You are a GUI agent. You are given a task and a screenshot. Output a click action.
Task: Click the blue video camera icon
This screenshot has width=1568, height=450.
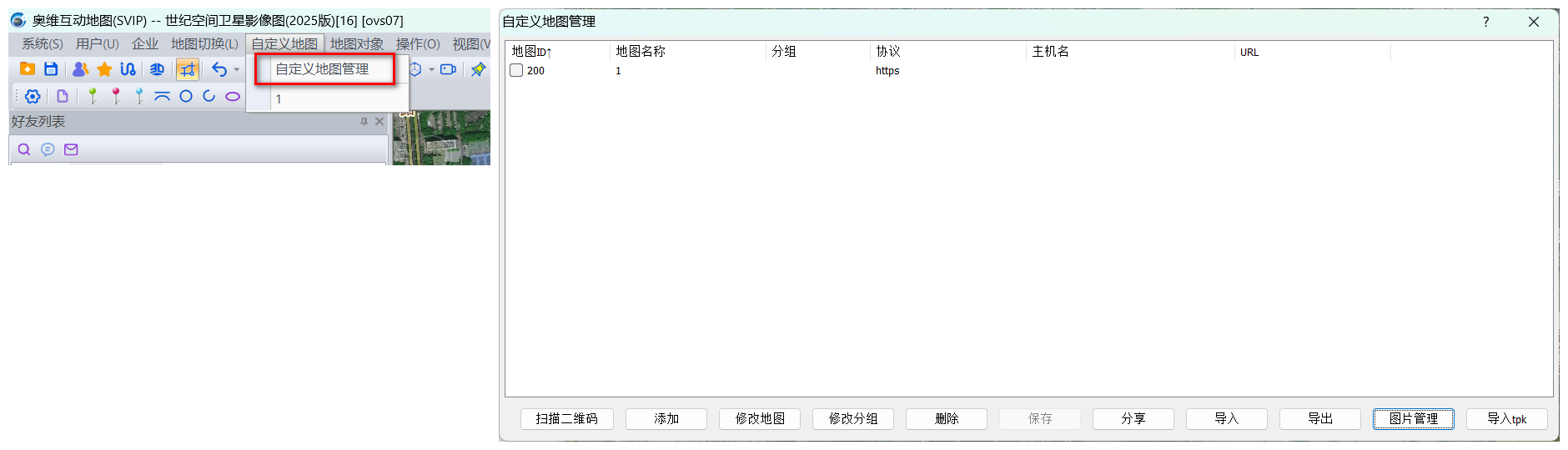[449, 69]
